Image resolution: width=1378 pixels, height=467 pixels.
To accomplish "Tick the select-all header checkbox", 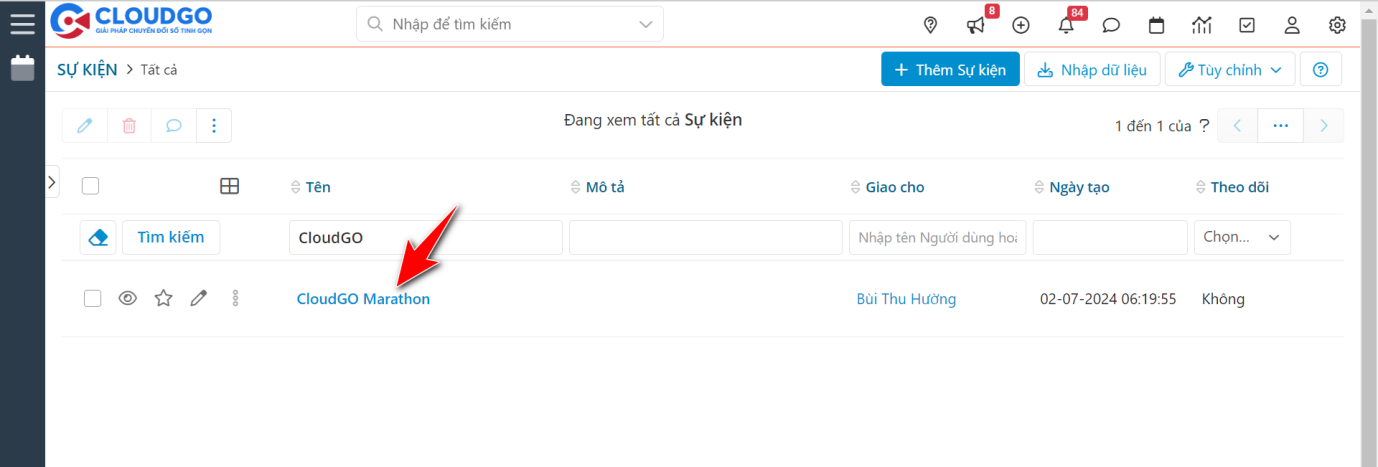I will 91,186.
